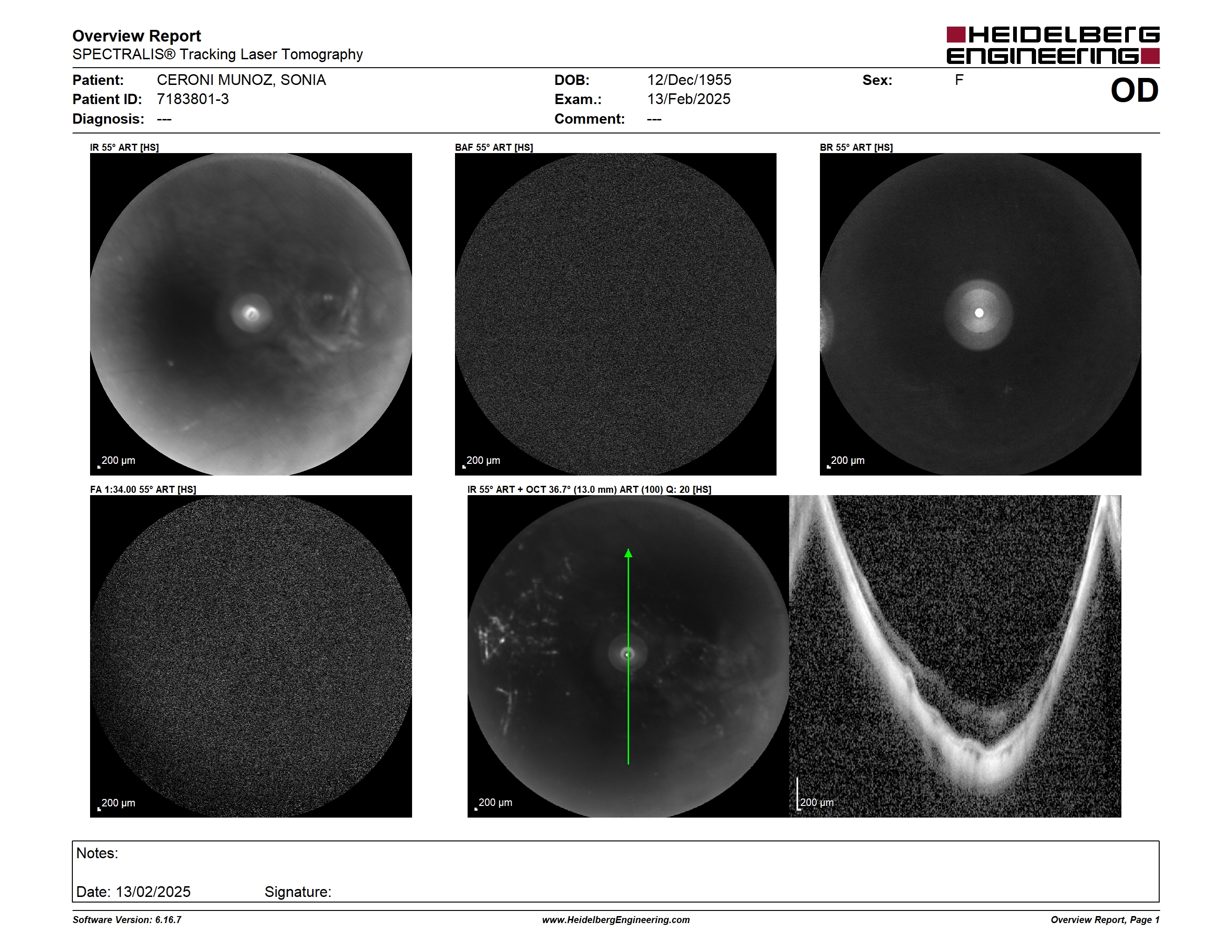
Task: Click the large "OD" eye label
Action: point(1134,90)
